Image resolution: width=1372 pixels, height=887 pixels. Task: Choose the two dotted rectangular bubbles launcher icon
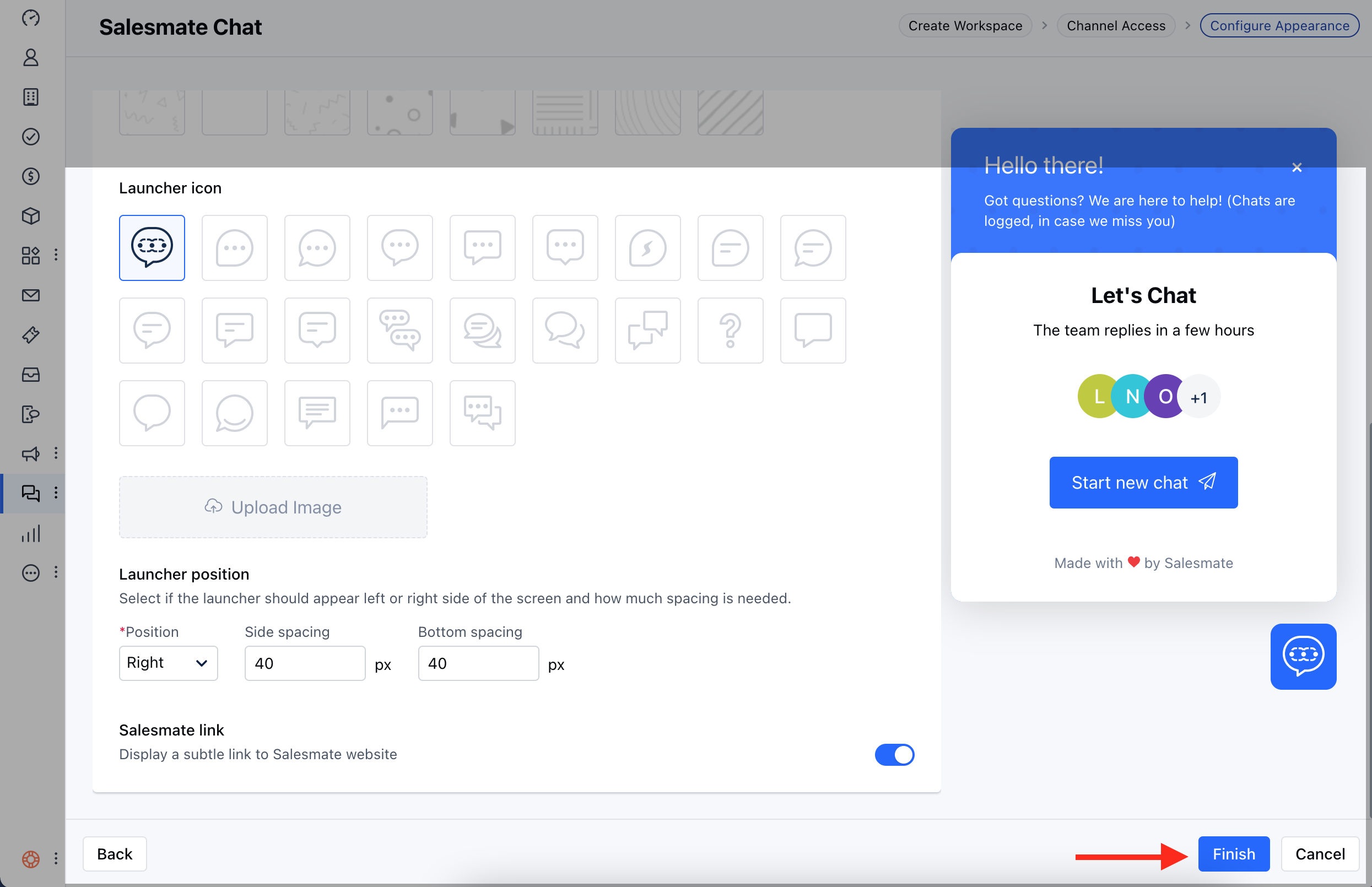[x=483, y=413]
